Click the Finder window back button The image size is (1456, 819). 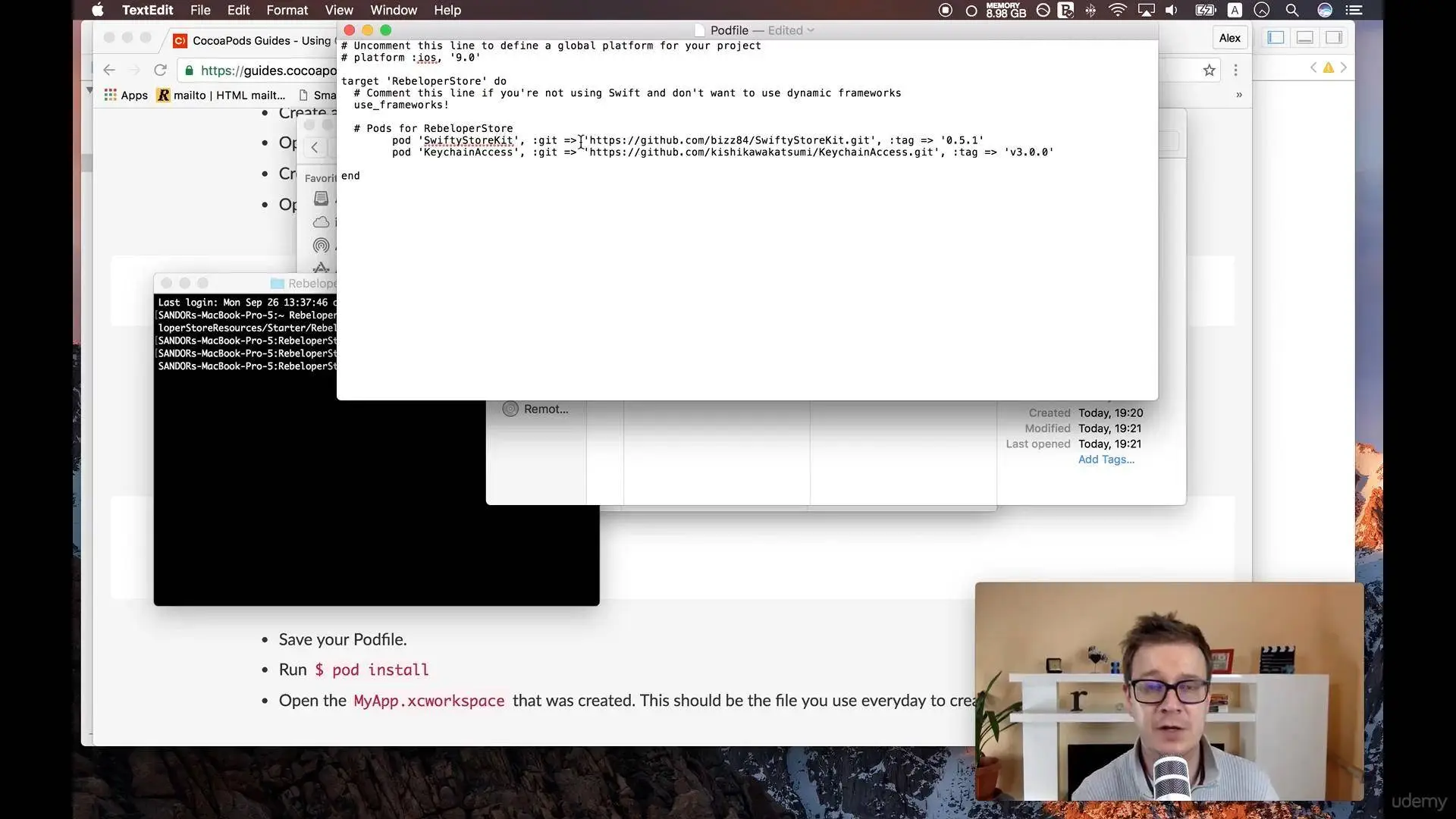point(315,147)
